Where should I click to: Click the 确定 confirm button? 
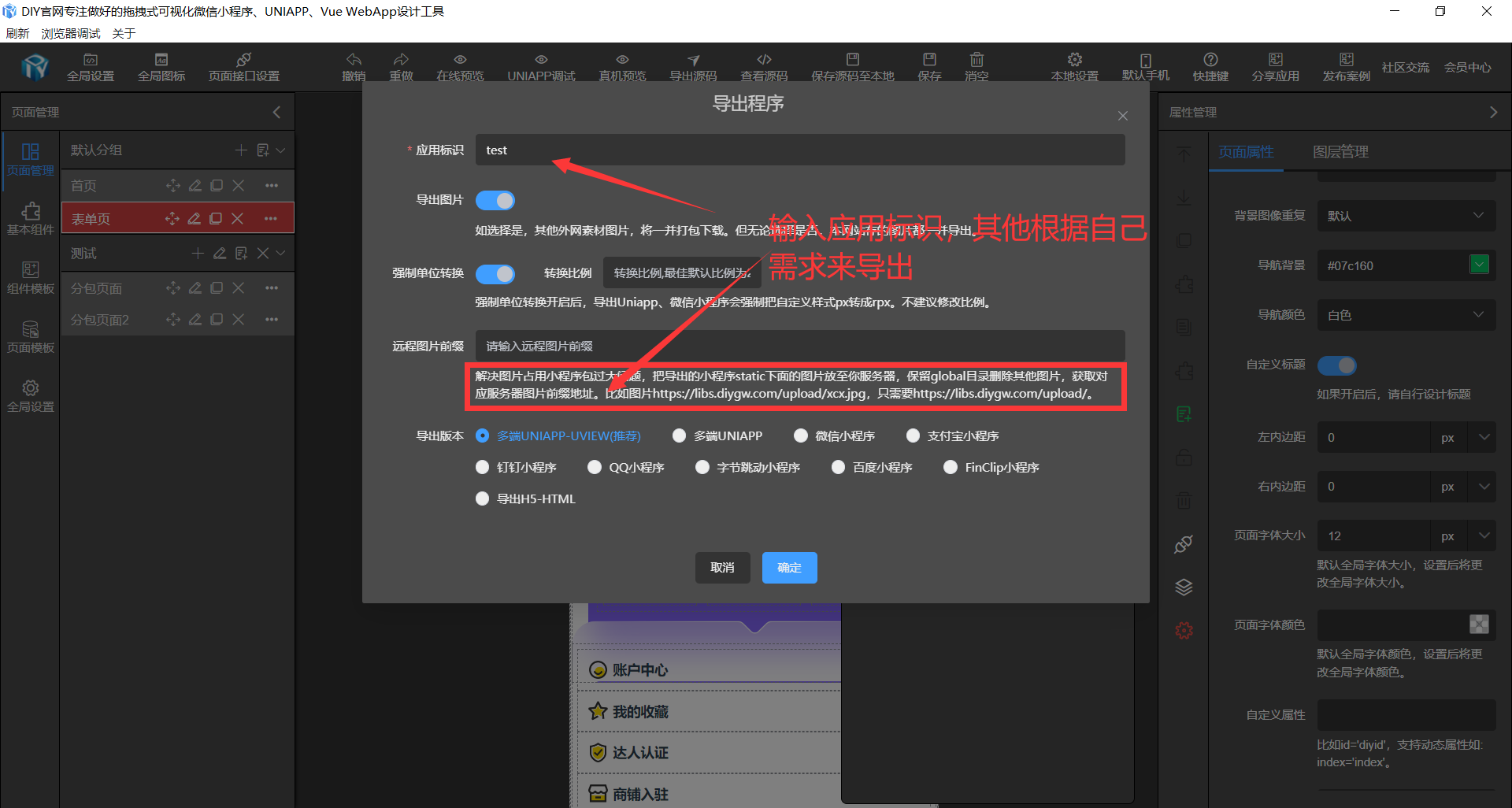[789, 567]
